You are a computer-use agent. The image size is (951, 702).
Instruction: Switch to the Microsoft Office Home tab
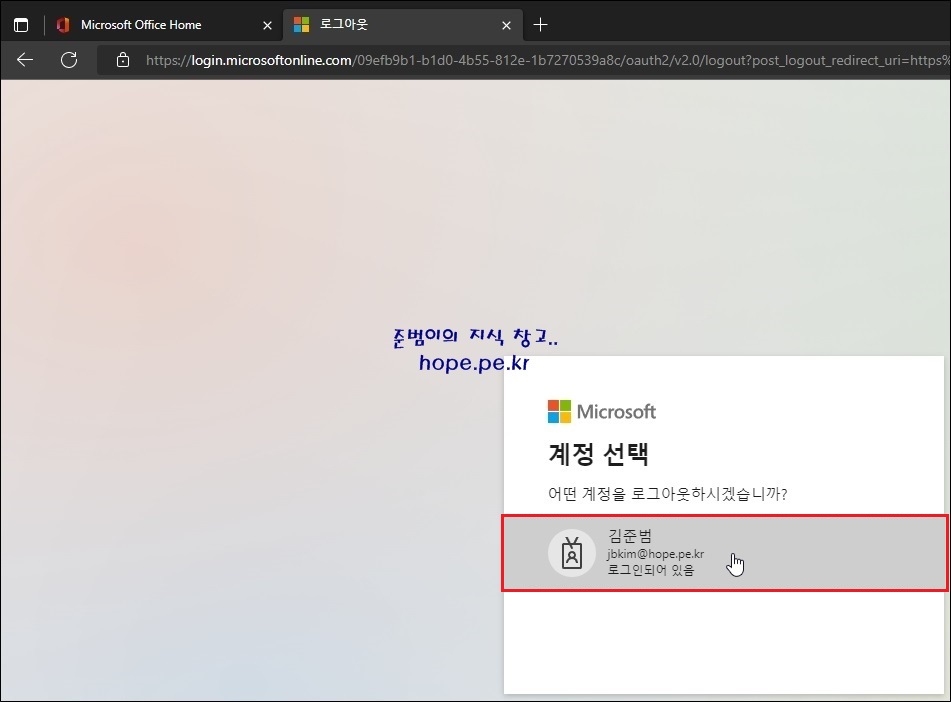tap(164, 25)
